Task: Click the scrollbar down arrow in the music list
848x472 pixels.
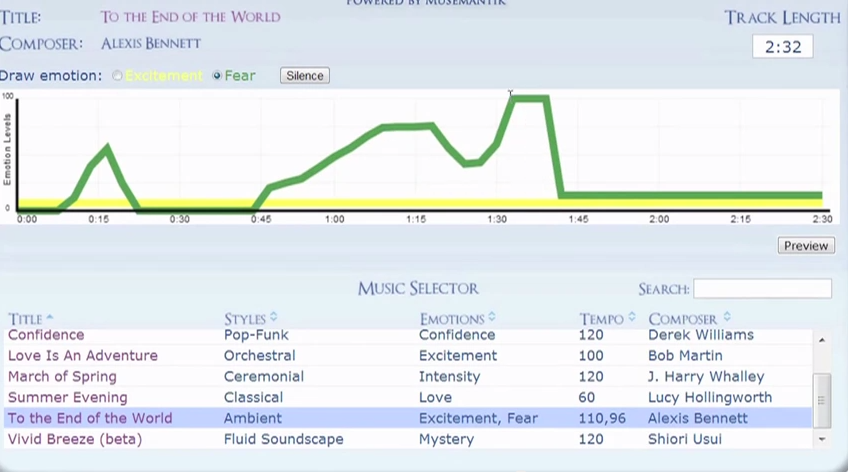Action: pyautogui.click(x=822, y=439)
